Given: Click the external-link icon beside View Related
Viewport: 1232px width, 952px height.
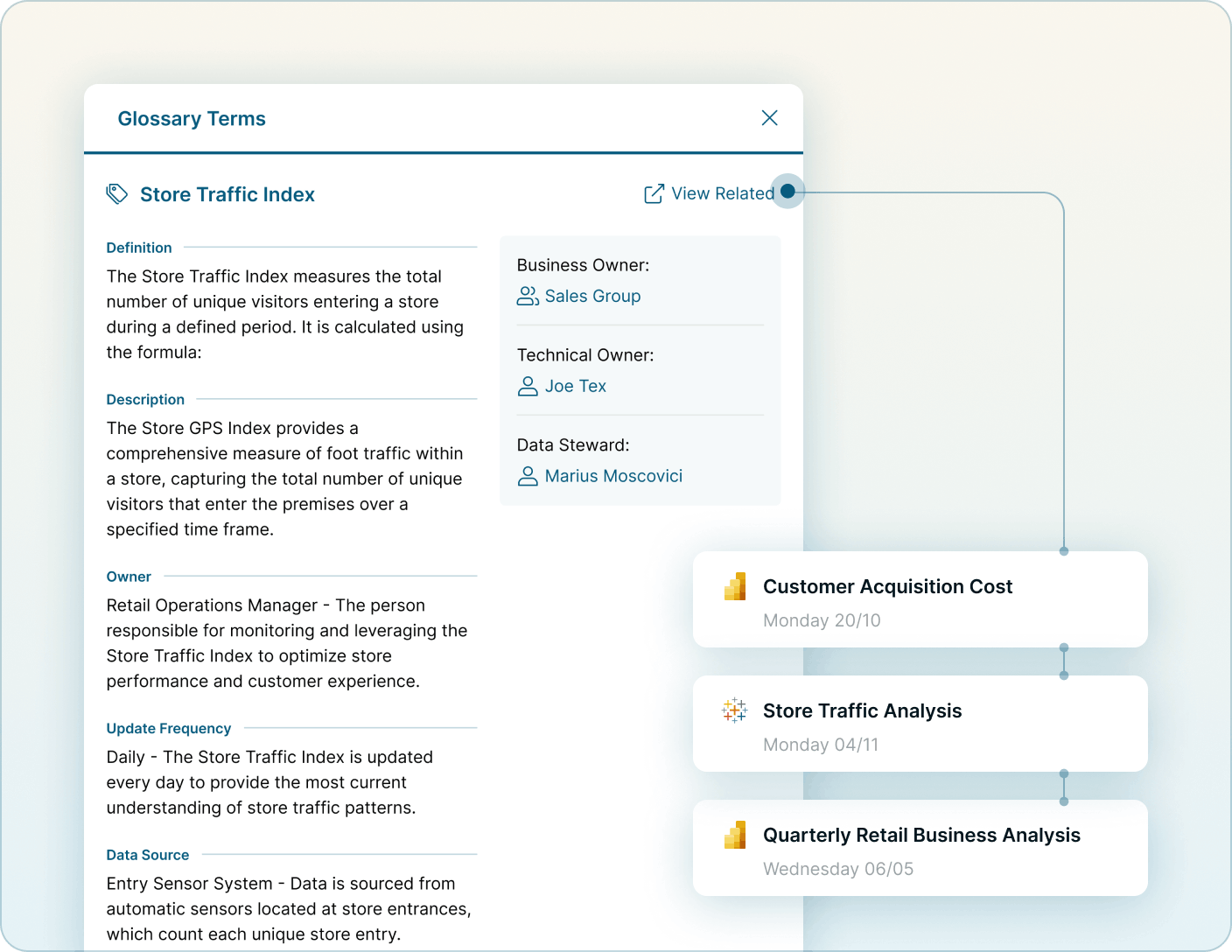Looking at the screenshot, I should pyautogui.click(x=653, y=192).
